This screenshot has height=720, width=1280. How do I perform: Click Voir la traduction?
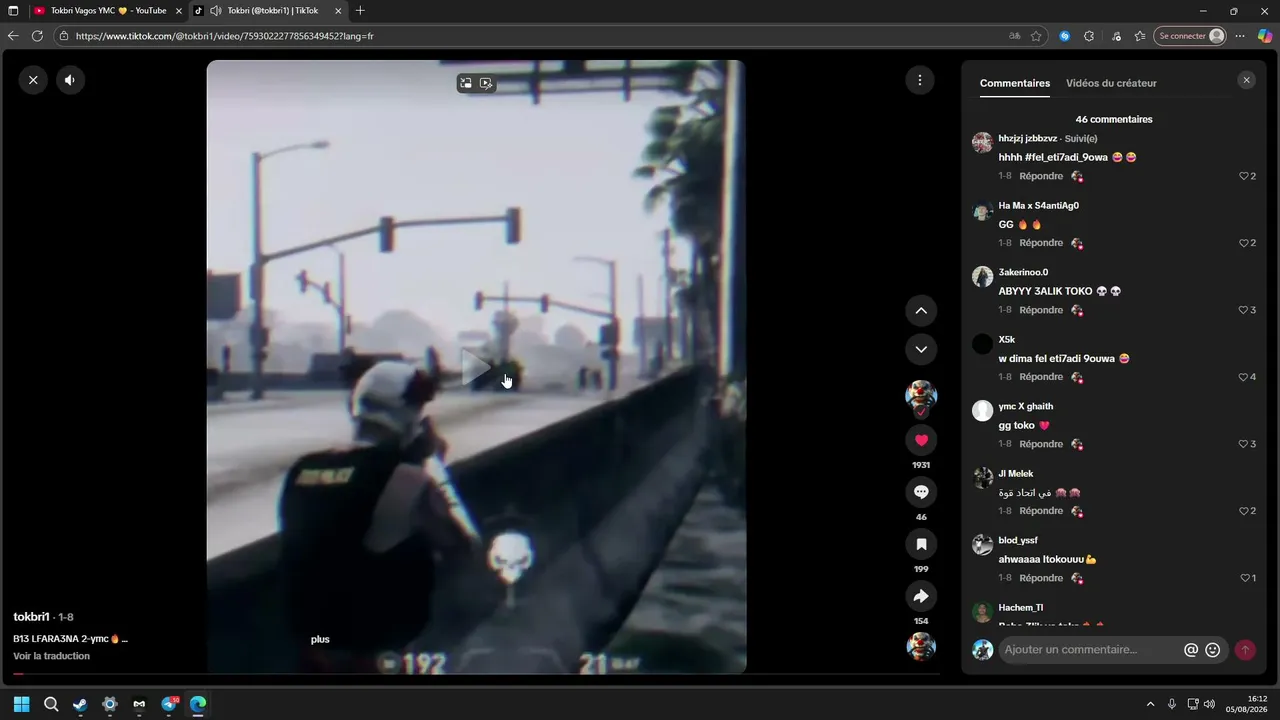coord(51,656)
